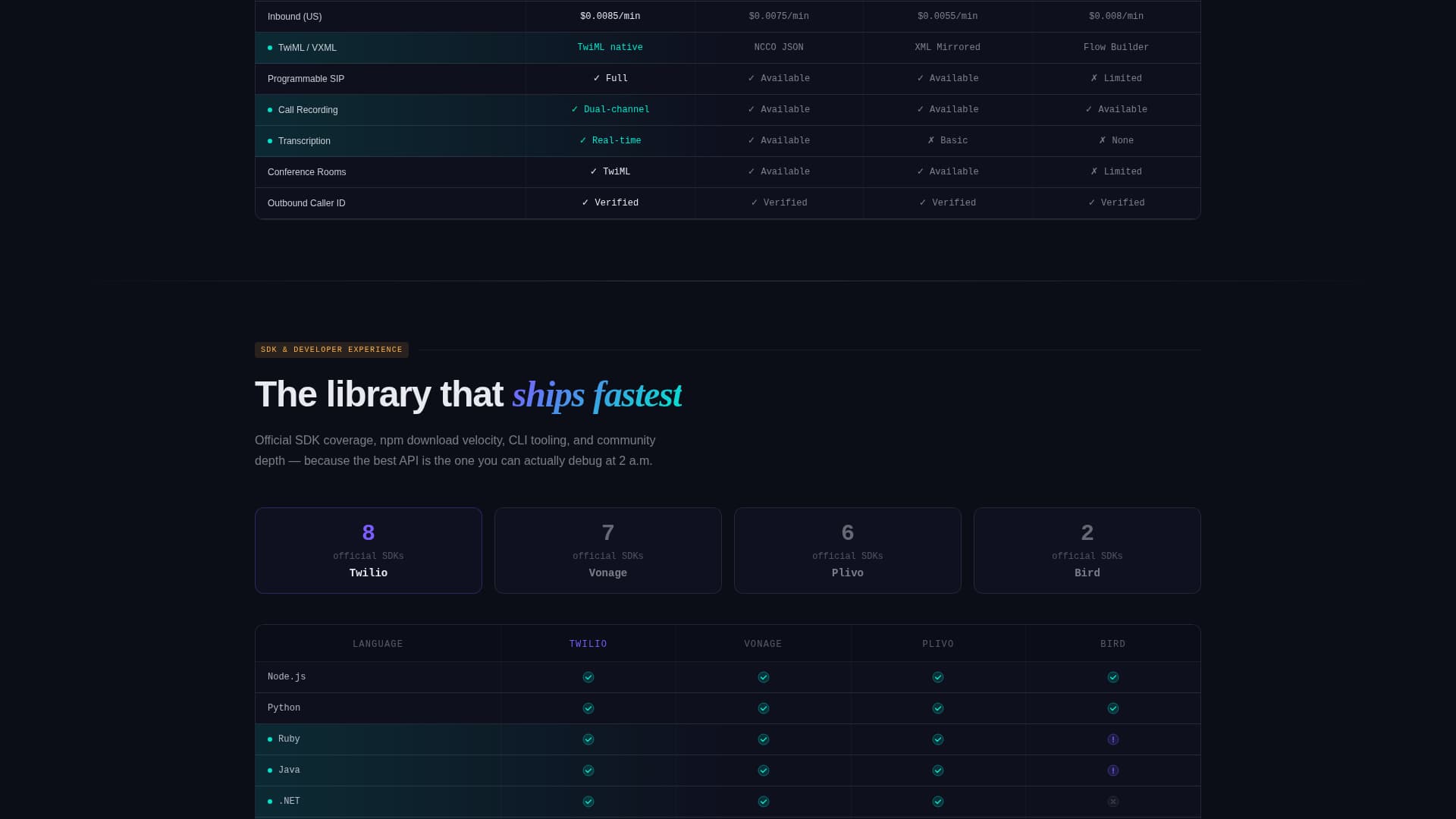Open the Twilio 8 official SDKs card
This screenshot has width=1456, height=819.
369,550
